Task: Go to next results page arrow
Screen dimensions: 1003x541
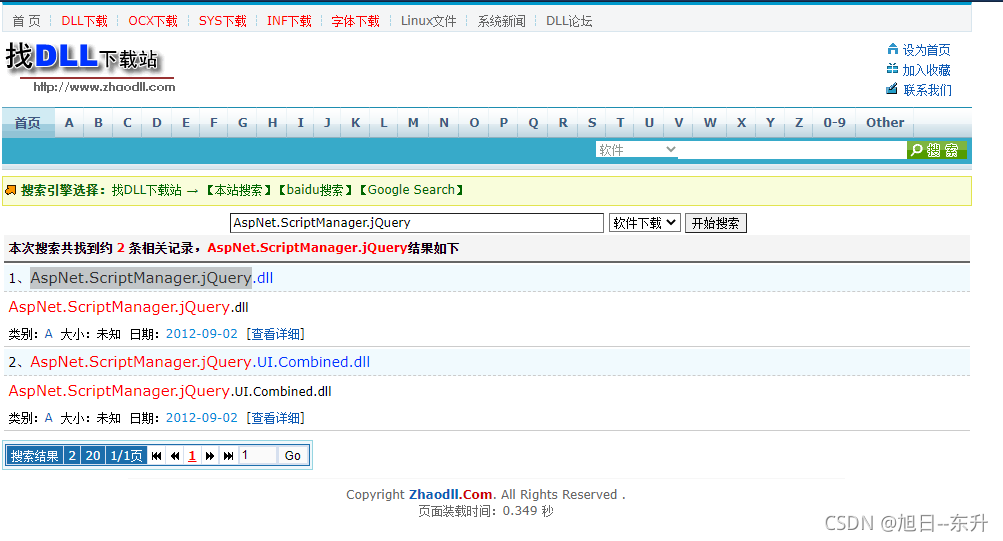Action: pos(210,456)
